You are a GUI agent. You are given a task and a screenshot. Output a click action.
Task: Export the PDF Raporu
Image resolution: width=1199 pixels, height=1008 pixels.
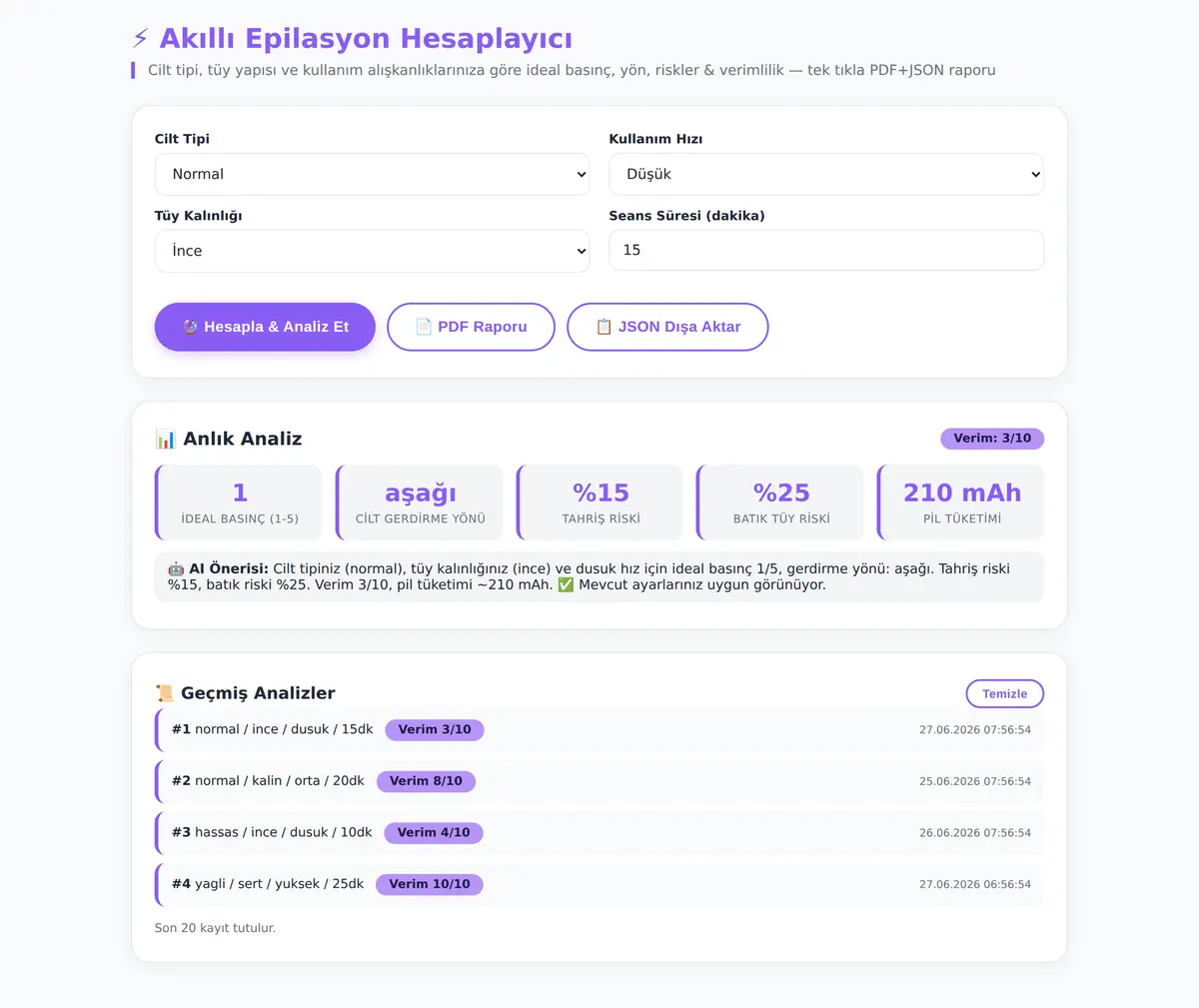471,327
